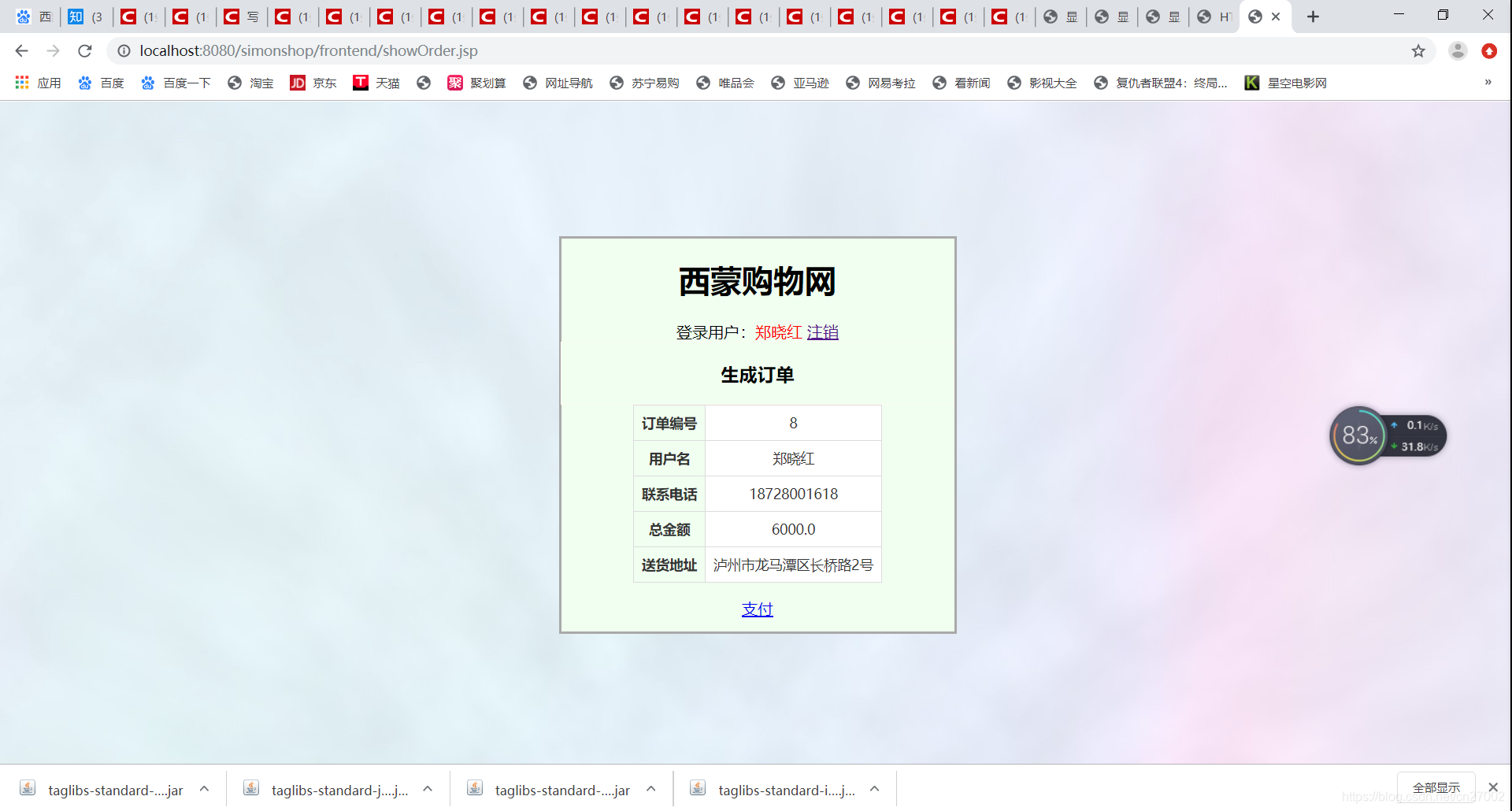1512x811 pixels.
Task: Open the user profile avatar icon
Action: click(x=1458, y=51)
